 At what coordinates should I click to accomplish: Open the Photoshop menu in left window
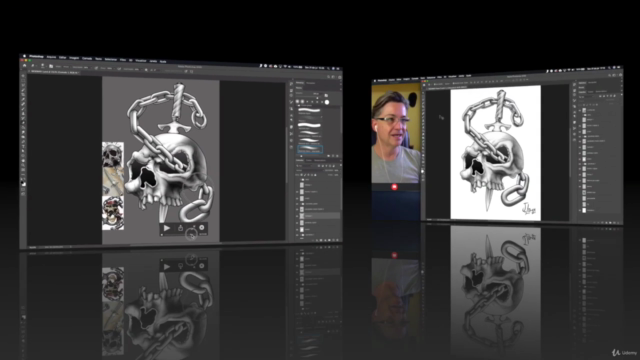point(36,56)
